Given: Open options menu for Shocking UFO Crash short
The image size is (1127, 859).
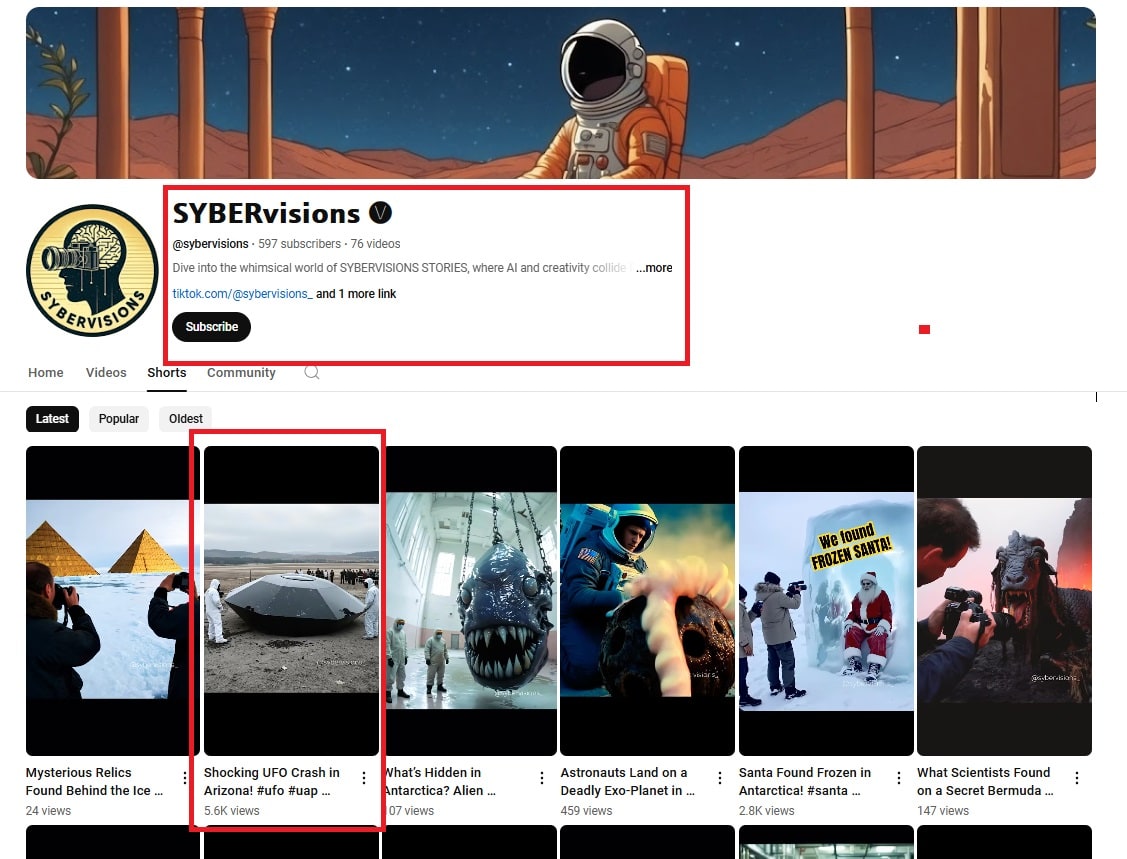Looking at the screenshot, I should coord(364,778).
